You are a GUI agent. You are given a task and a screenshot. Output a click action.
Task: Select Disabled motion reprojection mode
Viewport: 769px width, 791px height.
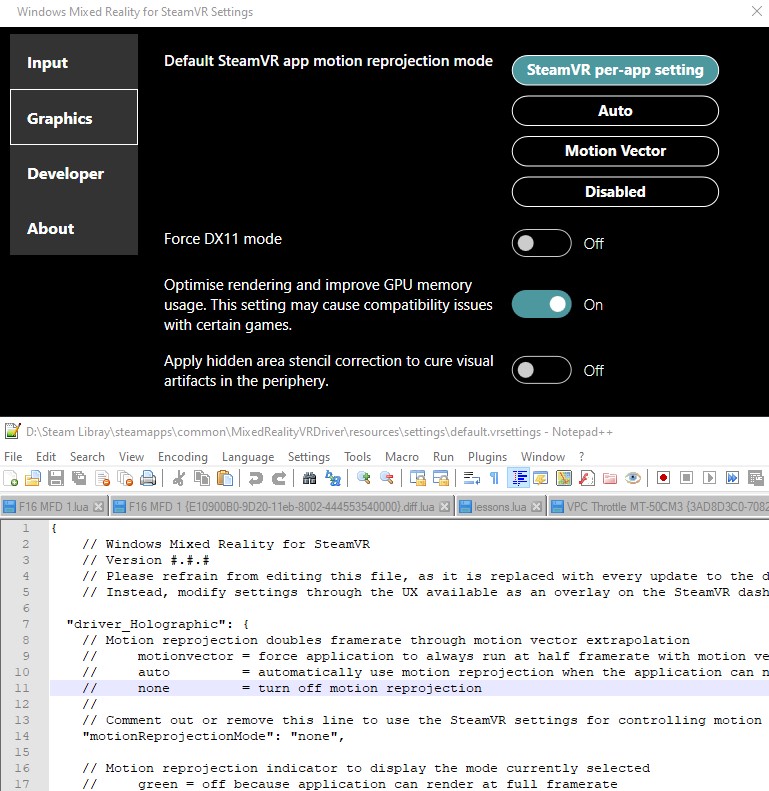point(615,192)
